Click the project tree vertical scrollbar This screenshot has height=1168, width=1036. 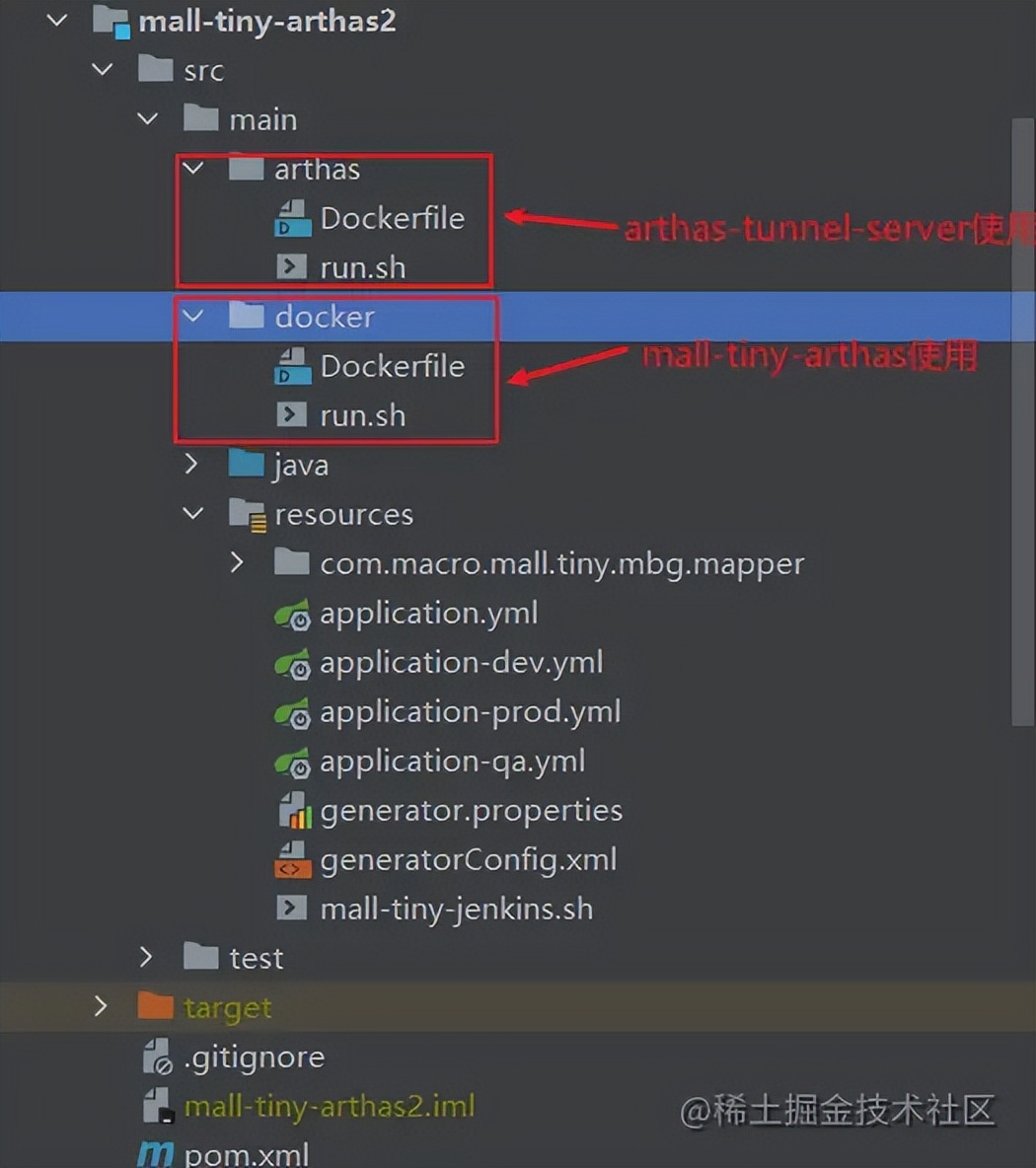tap(1022, 421)
